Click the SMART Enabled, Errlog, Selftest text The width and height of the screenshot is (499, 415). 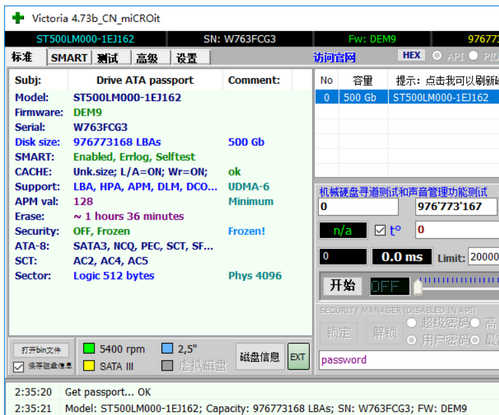[134, 157]
